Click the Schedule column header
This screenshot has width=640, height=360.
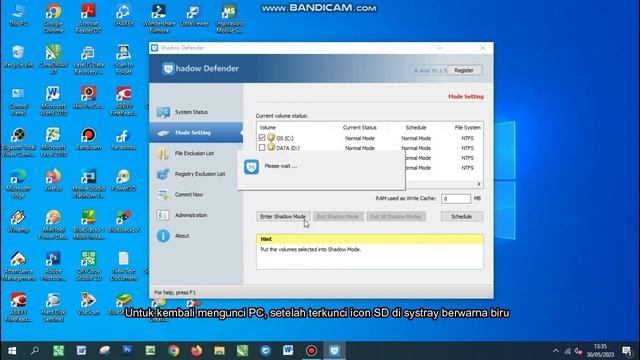[x=416, y=127]
